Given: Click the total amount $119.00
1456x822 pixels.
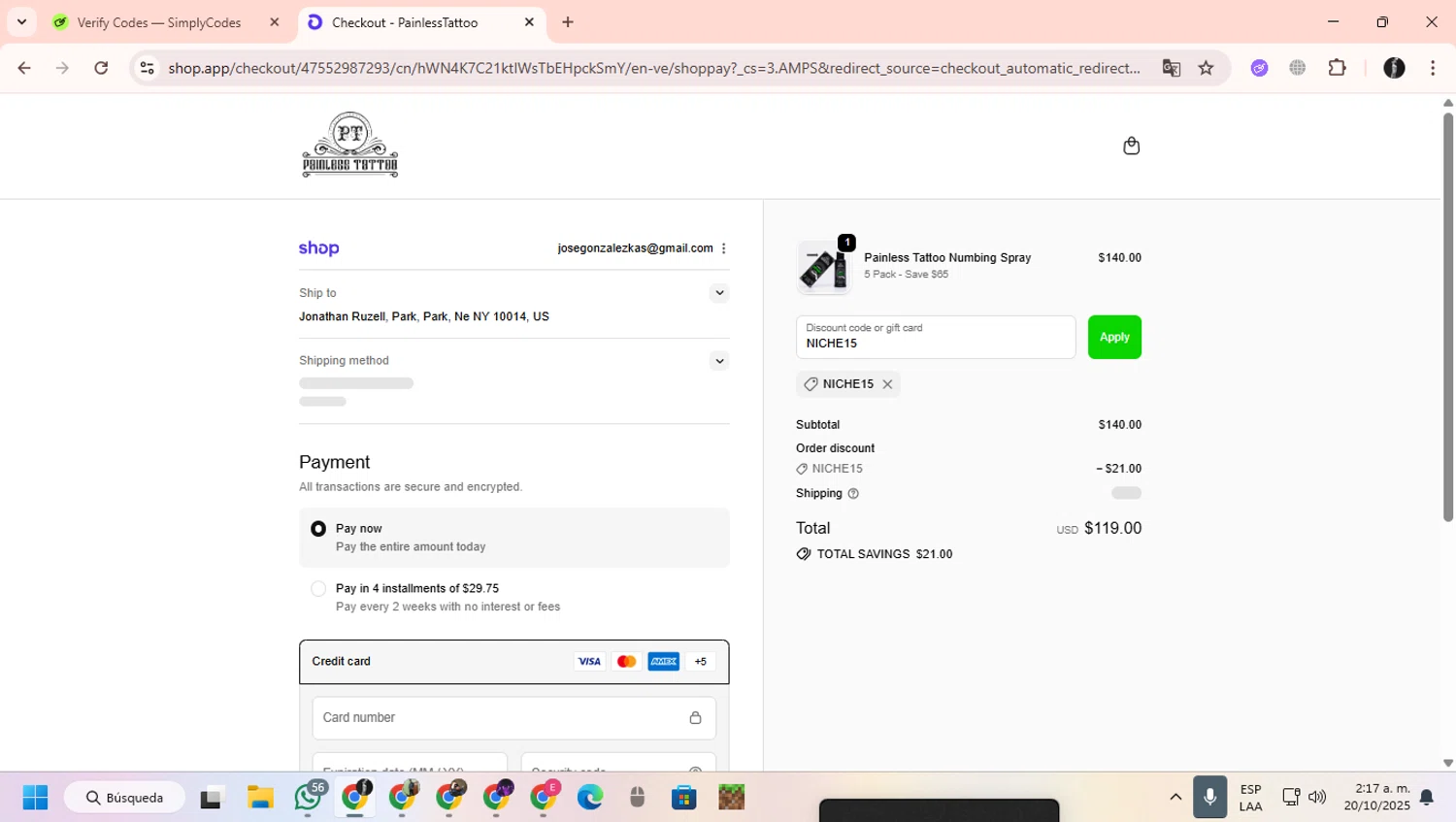Looking at the screenshot, I should (1112, 529).
